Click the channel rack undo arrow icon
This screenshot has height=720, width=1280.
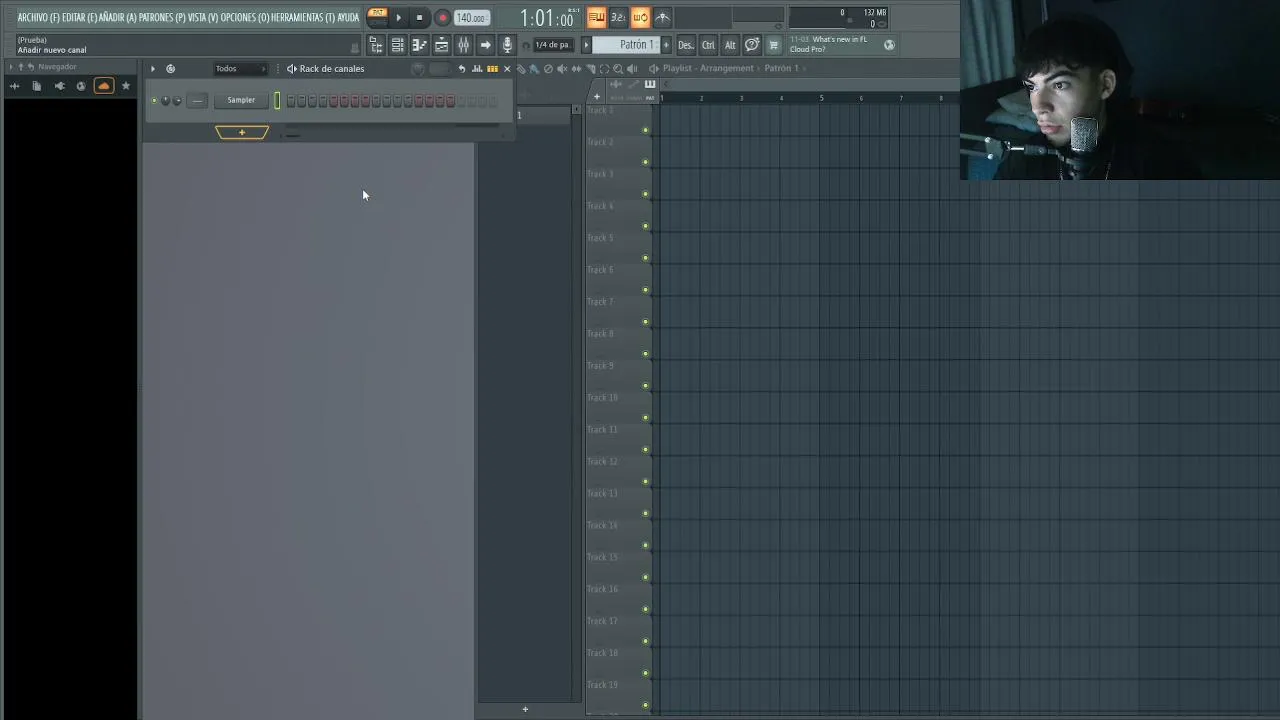point(461,69)
